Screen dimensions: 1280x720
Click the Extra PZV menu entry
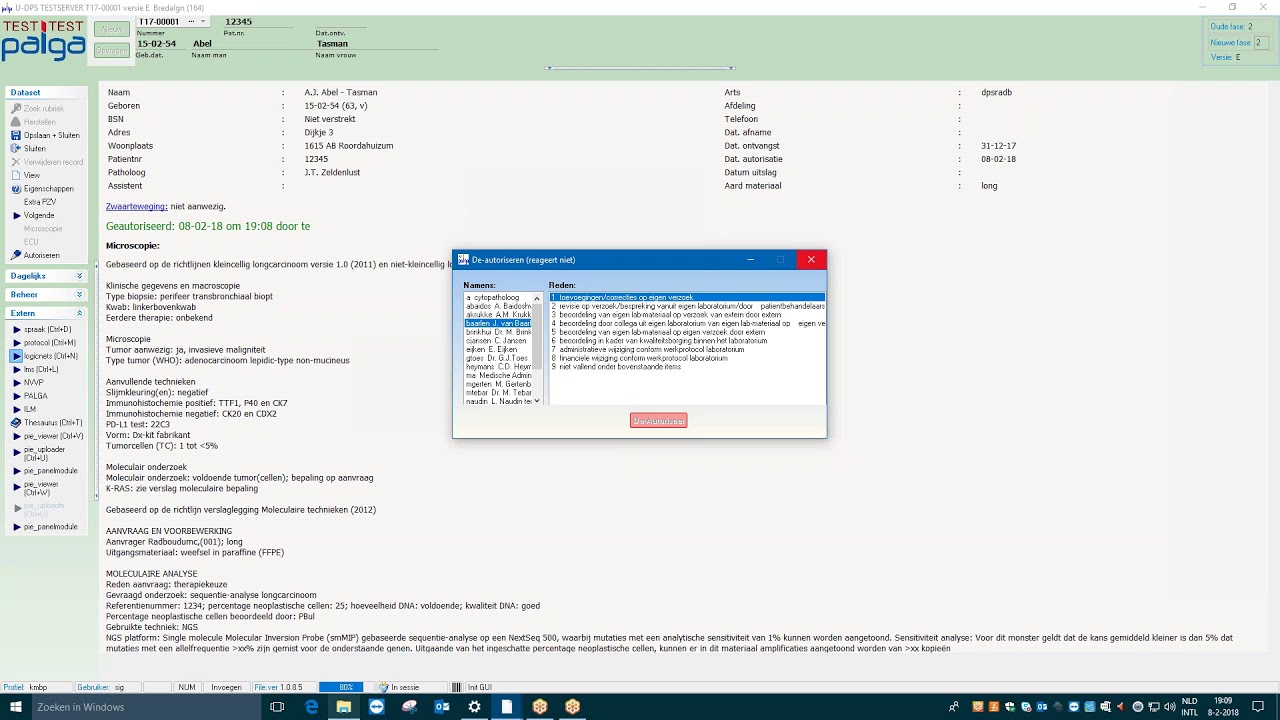pyautogui.click(x=40, y=202)
